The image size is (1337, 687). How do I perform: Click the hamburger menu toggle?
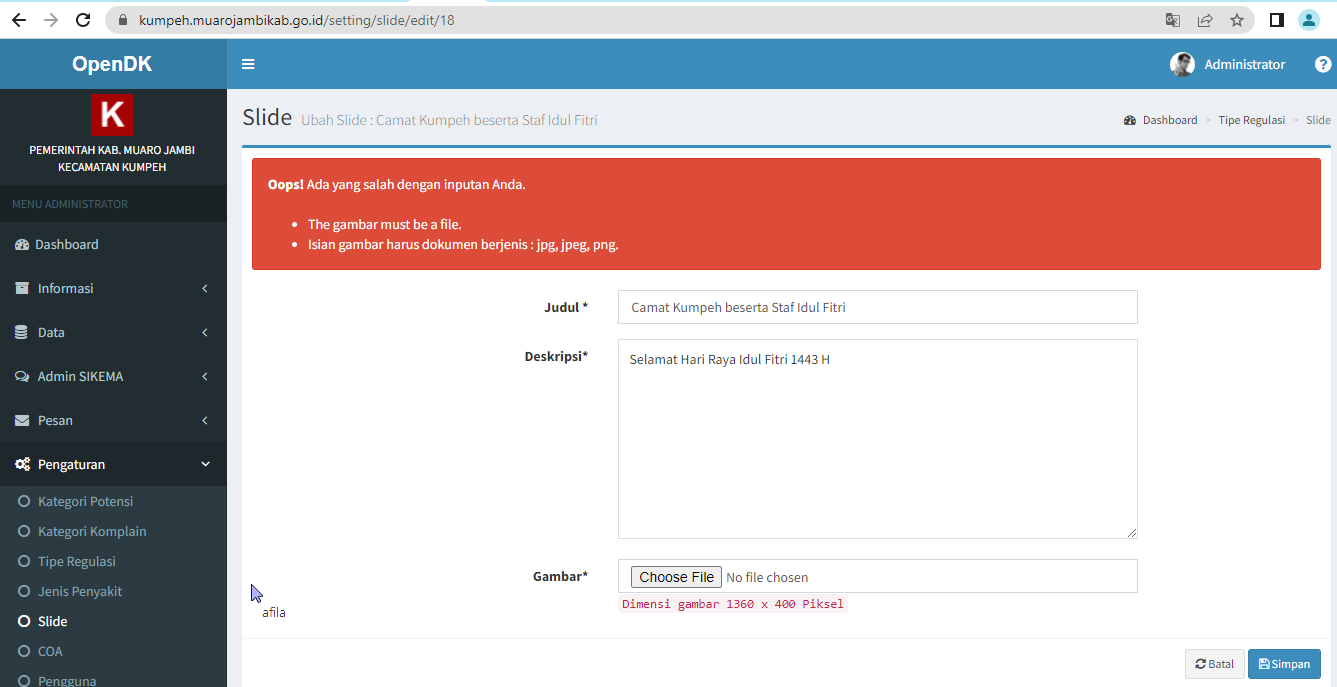[x=248, y=63]
